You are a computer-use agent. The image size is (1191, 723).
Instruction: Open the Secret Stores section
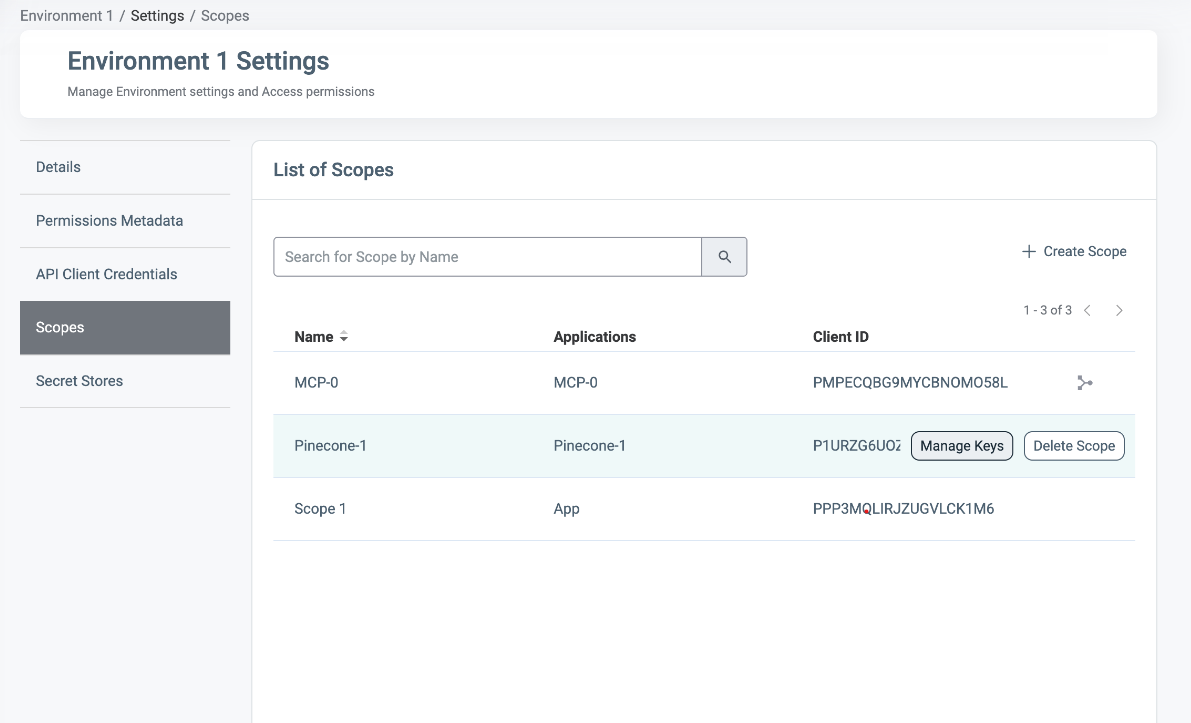point(79,381)
